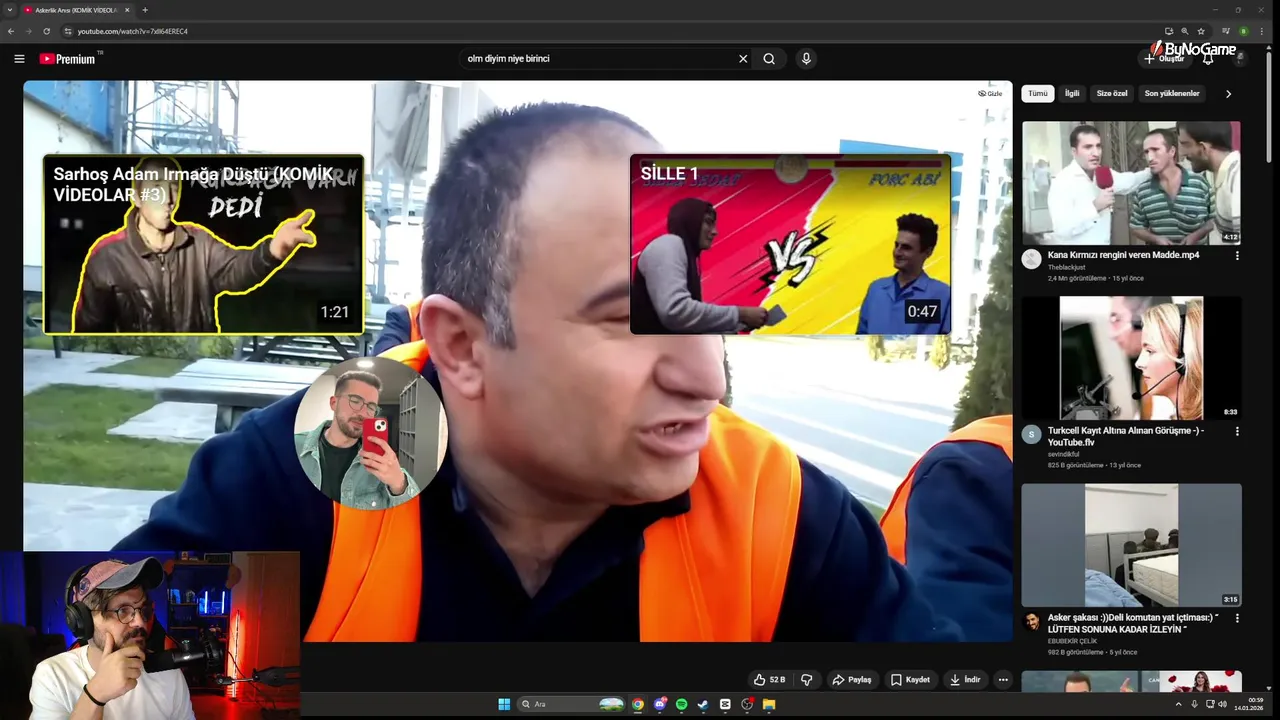The height and width of the screenshot is (720, 1280).
Task: Open a new browser tab
Action: click(145, 10)
